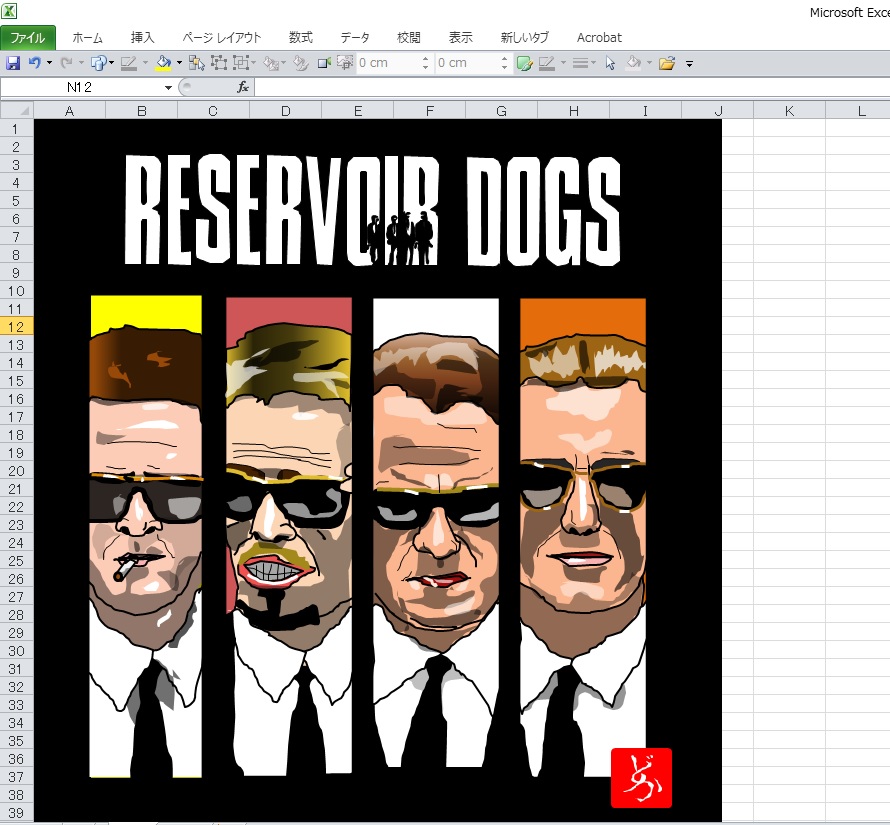Click the width field spinner arrows
The height and width of the screenshot is (825, 890).
(505, 63)
